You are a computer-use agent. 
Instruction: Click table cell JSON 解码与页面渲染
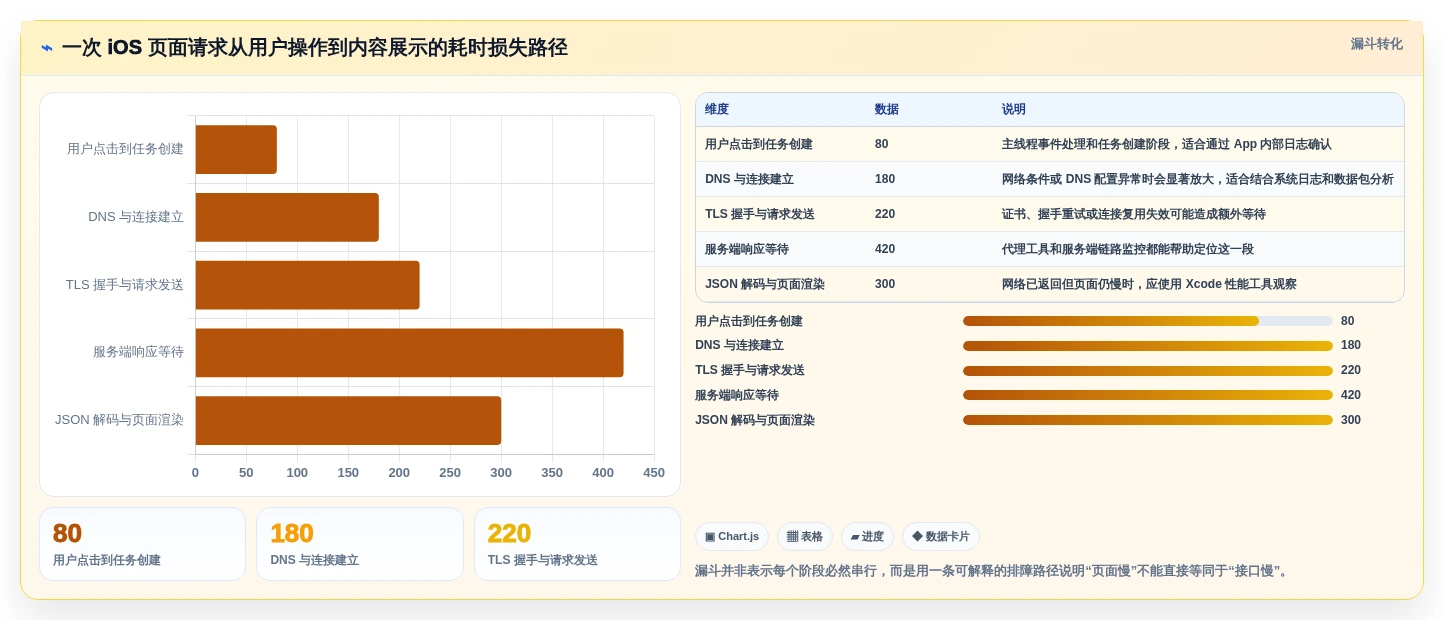[765, 284]
